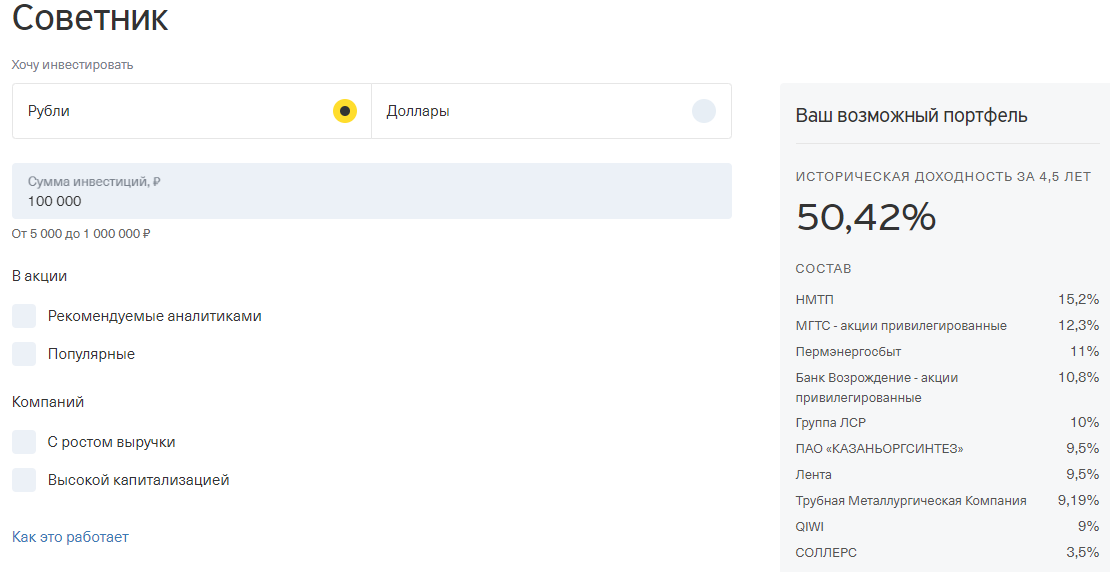This screenshot has height=572, width=1110.
Task: Select QIWI in the portfolio list
Action: (x=809, y=526)
